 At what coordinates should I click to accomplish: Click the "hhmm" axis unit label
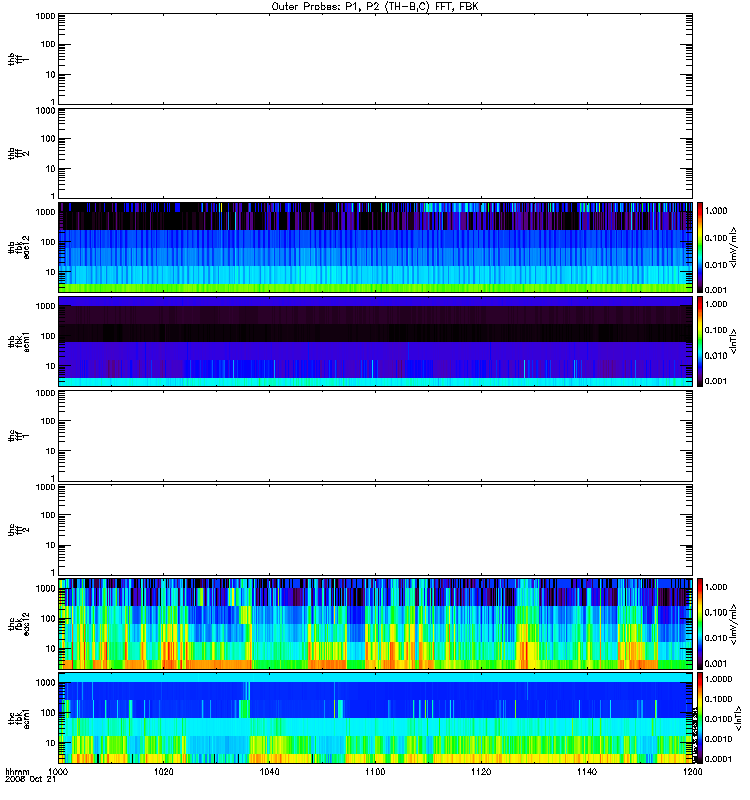click(x=17, y=773)
